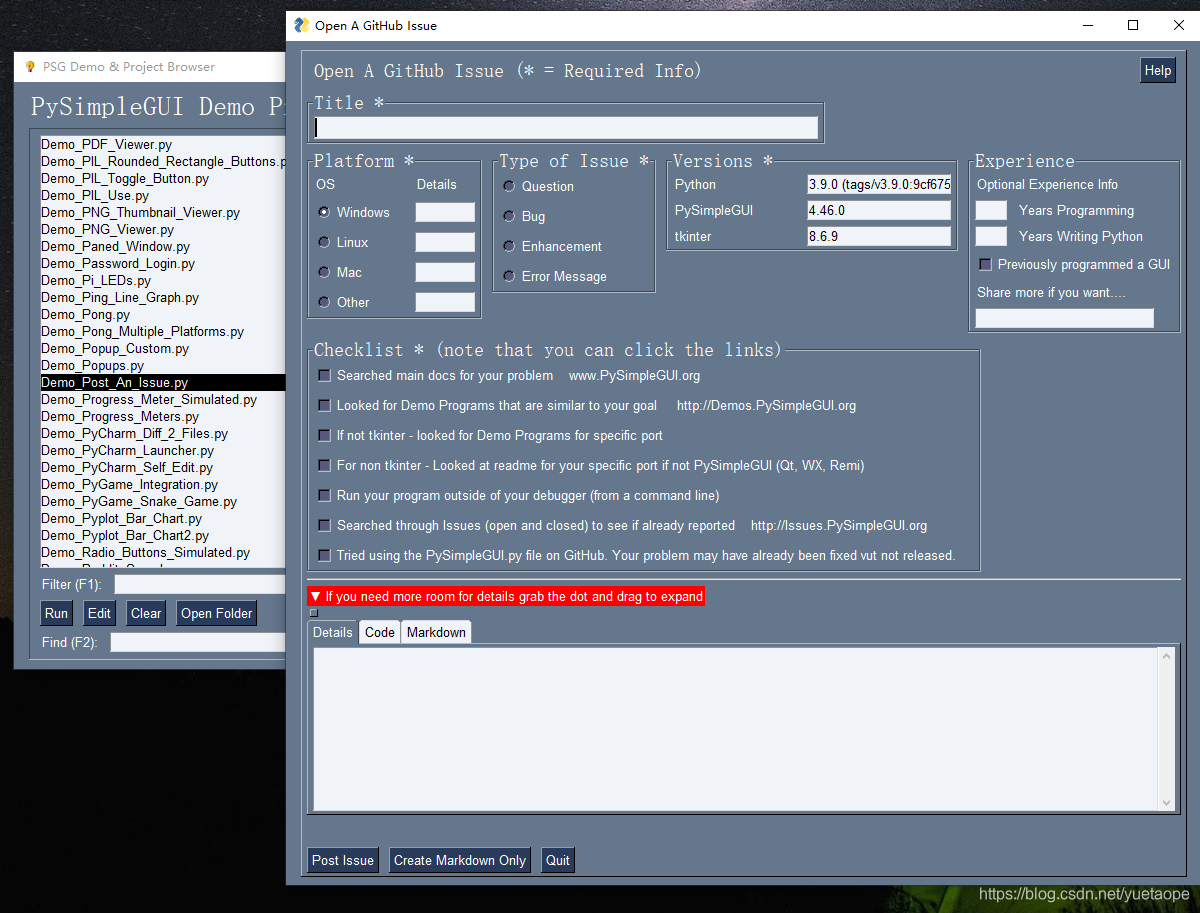Viewport: 1200px width, 913px height.
Task: Choose Enhancement as issue type
Action: click(509, 246)
